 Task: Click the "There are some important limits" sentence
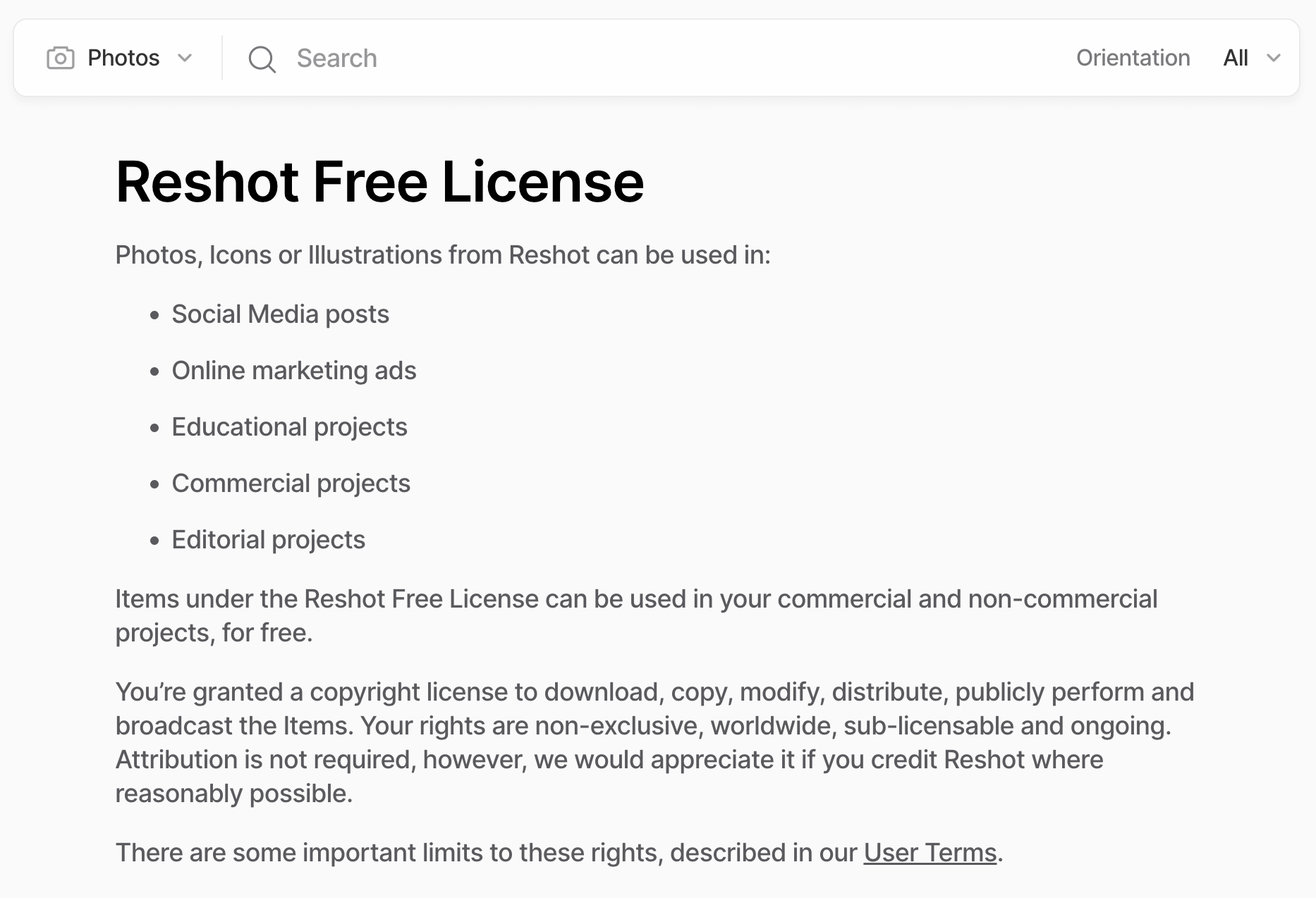click(488, 853)
